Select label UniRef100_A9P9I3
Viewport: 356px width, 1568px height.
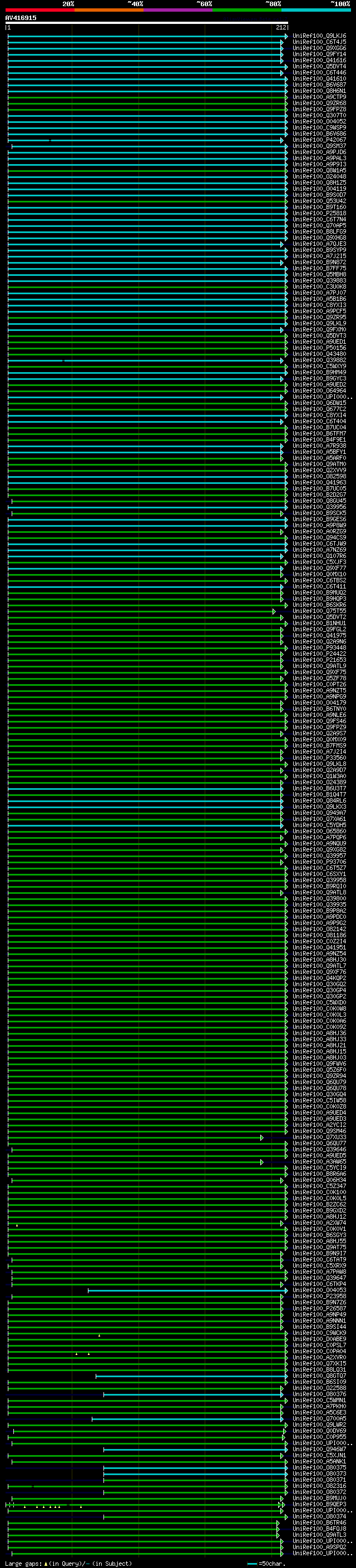[319, 164]
